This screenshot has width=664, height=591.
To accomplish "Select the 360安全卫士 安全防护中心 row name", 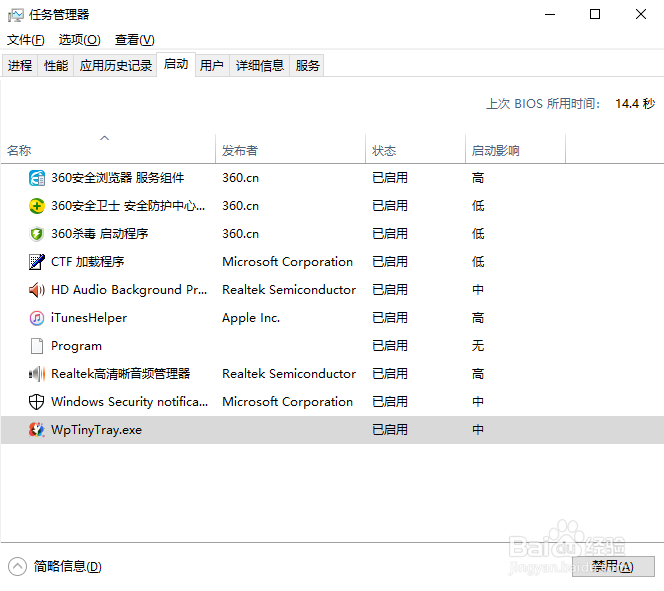I will coord(128,206).
